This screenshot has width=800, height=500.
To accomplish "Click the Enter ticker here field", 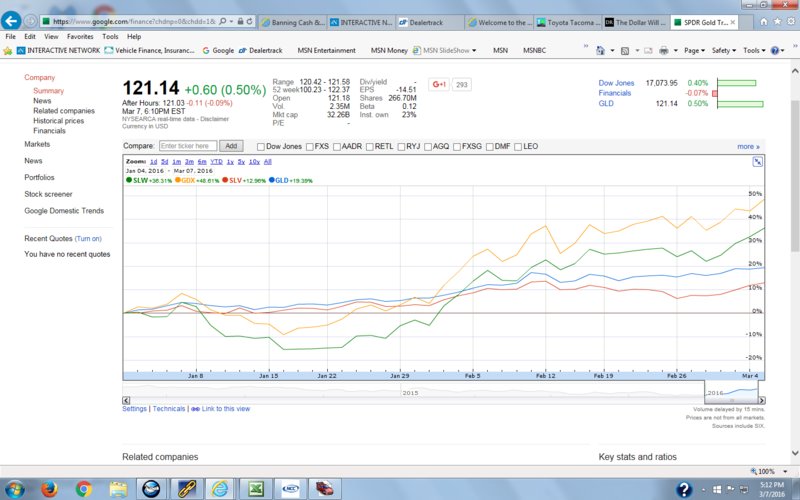I will (188, 146).
